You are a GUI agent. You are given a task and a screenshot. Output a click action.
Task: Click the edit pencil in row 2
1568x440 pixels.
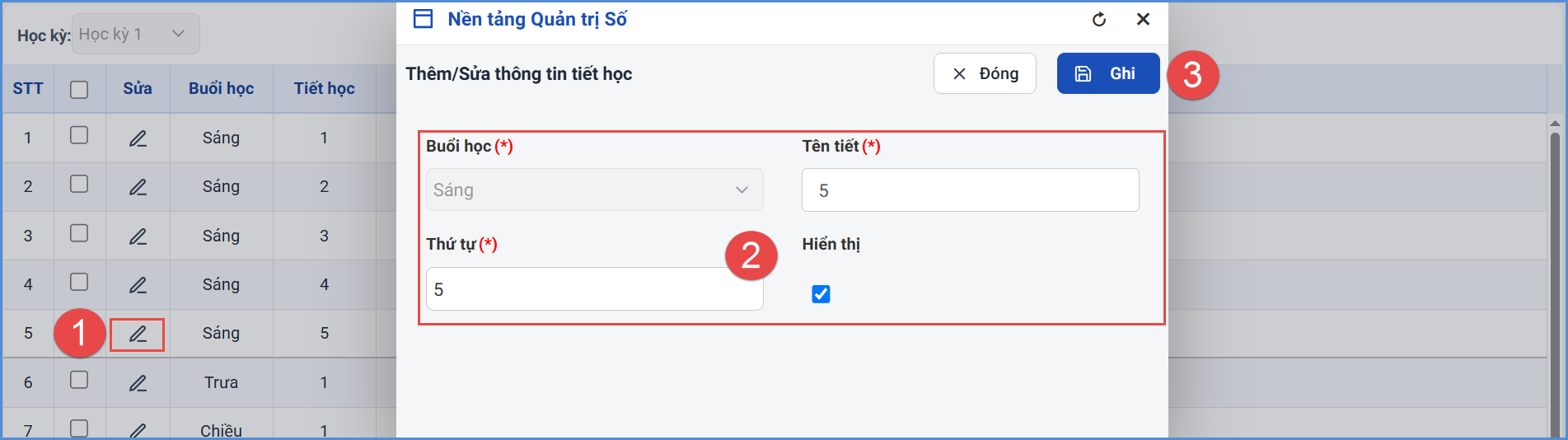(138, 187)
